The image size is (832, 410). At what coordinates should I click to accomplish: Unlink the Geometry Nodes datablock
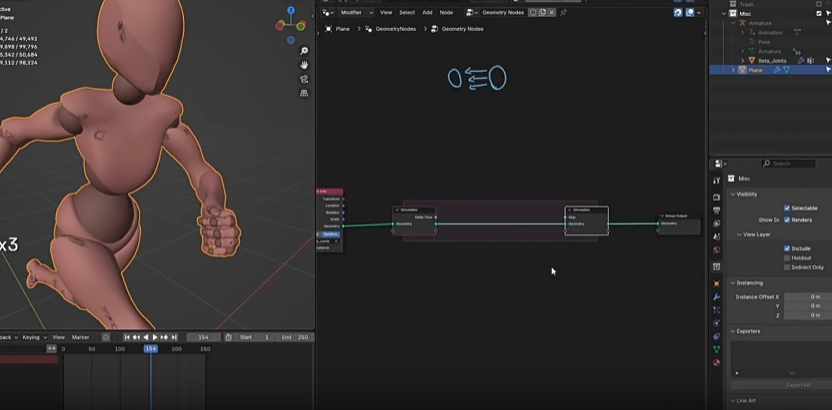(551, 12)
